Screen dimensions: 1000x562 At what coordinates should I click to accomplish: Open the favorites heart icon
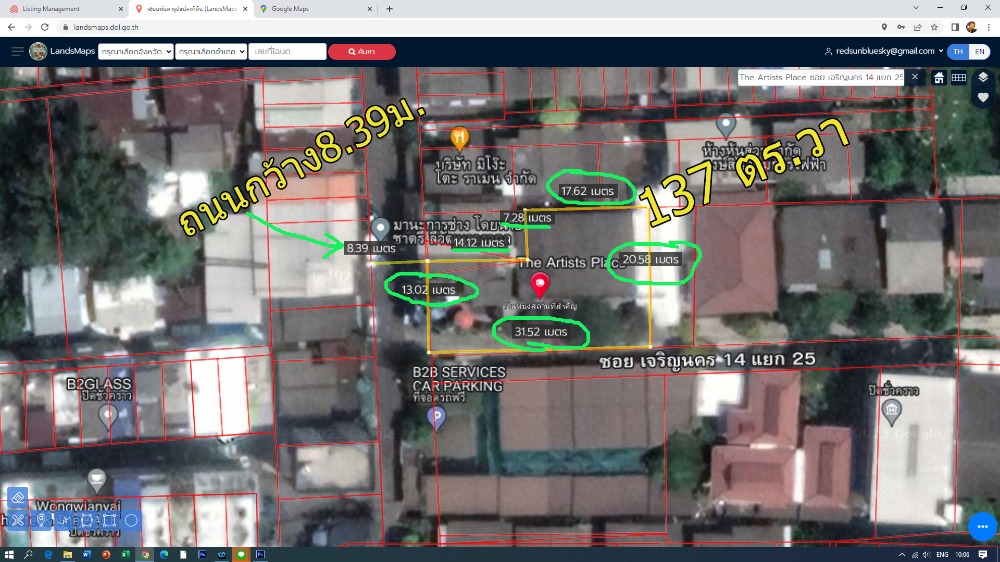coord(983,98)
